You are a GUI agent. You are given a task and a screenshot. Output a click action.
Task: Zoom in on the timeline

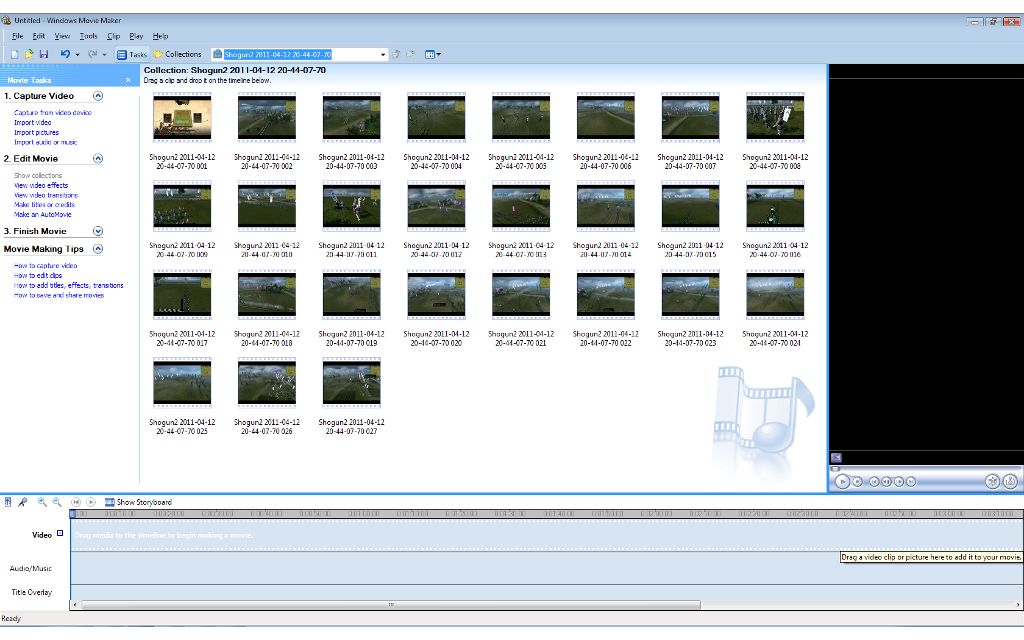[x=42, y=502]
